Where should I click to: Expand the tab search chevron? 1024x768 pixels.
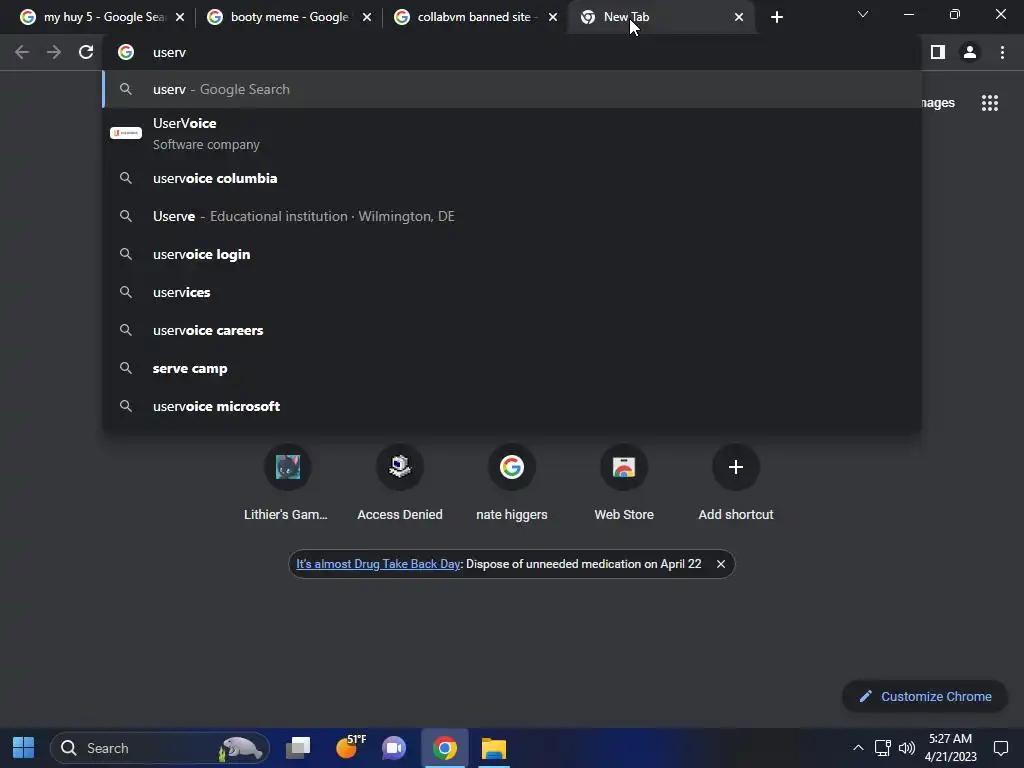[x=863, y=14]
